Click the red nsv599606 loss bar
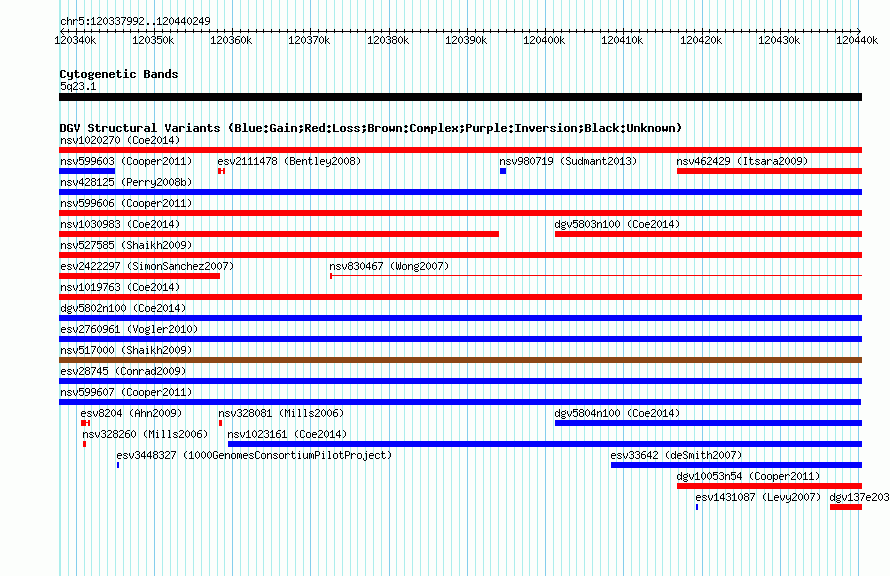 tap(460, 213)
